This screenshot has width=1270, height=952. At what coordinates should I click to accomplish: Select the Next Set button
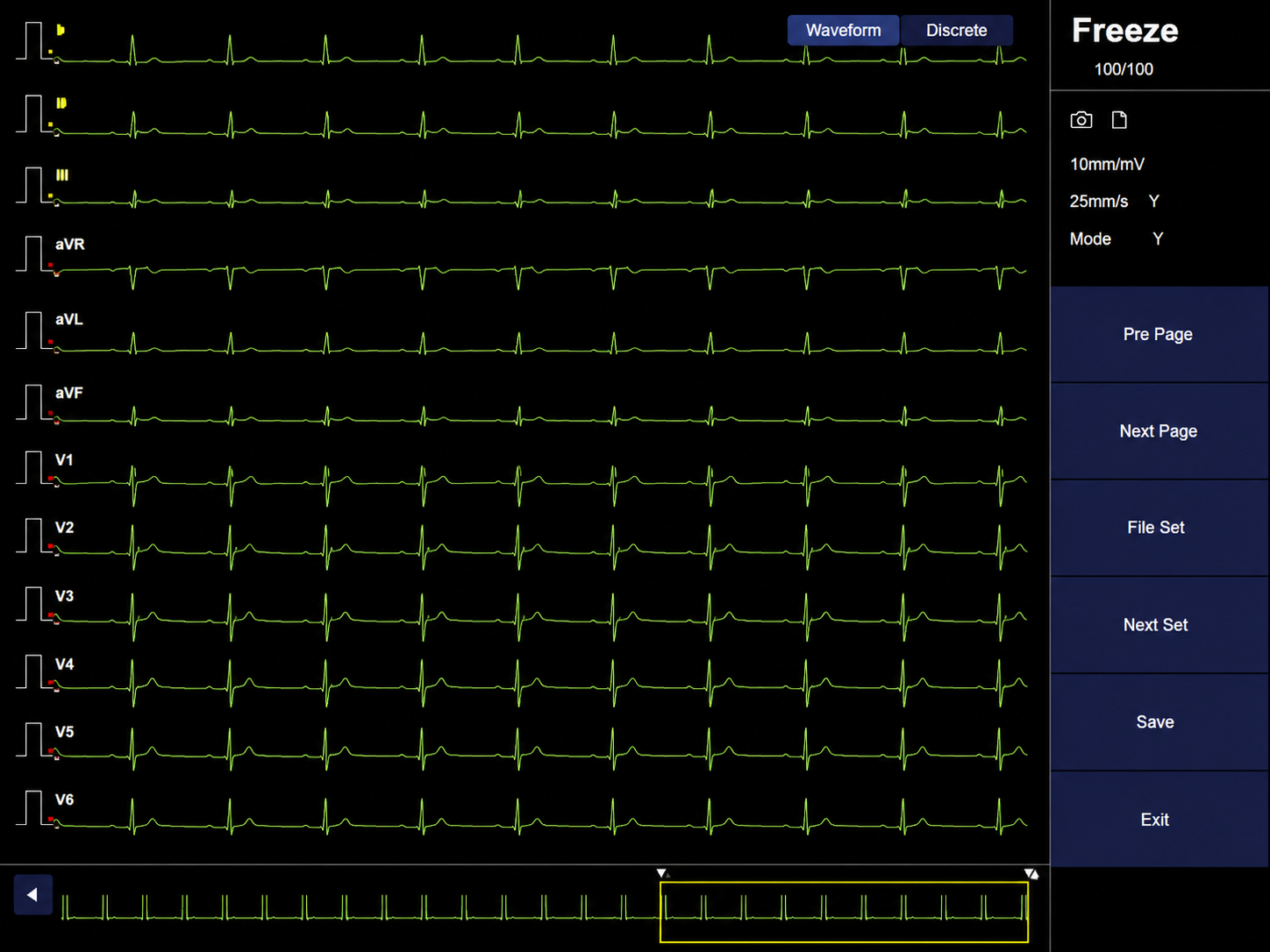(1159, 625)
